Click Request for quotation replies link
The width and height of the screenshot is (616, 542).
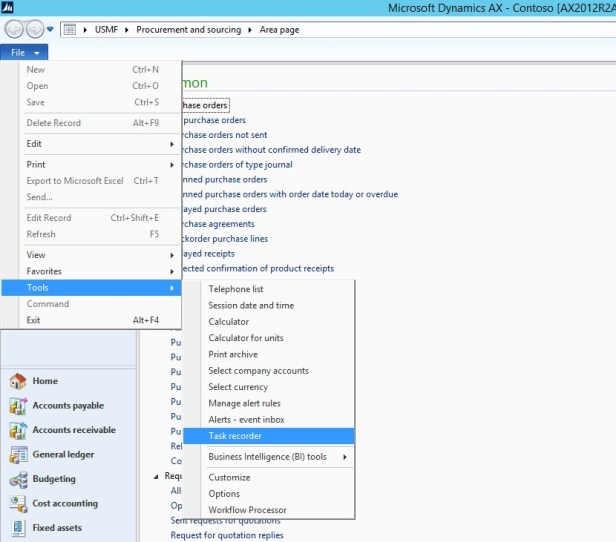pos(225,537)
